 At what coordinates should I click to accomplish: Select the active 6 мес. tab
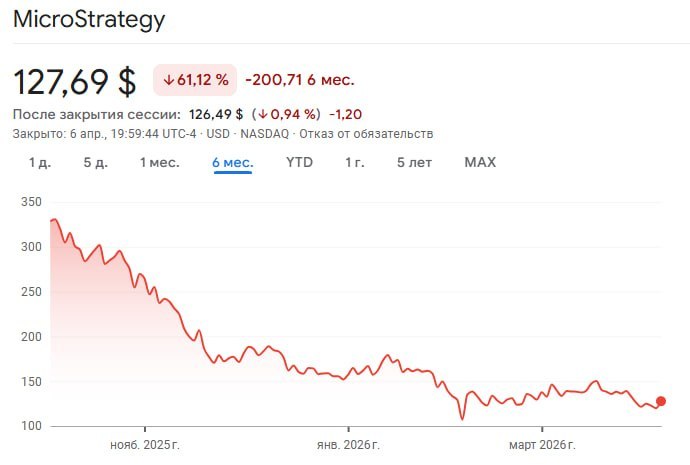(232, 162)
